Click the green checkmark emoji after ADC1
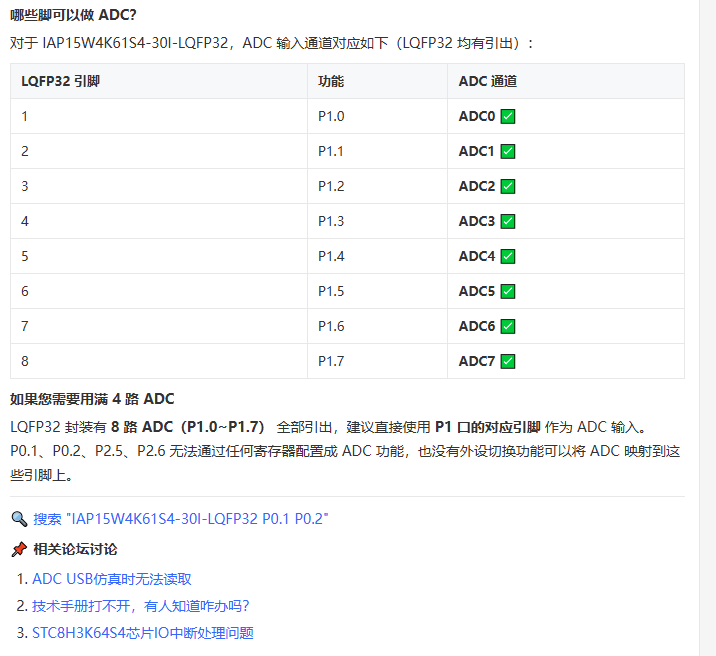Image resolution: width=716 pixels, height=656 pixels. point(508,151)
